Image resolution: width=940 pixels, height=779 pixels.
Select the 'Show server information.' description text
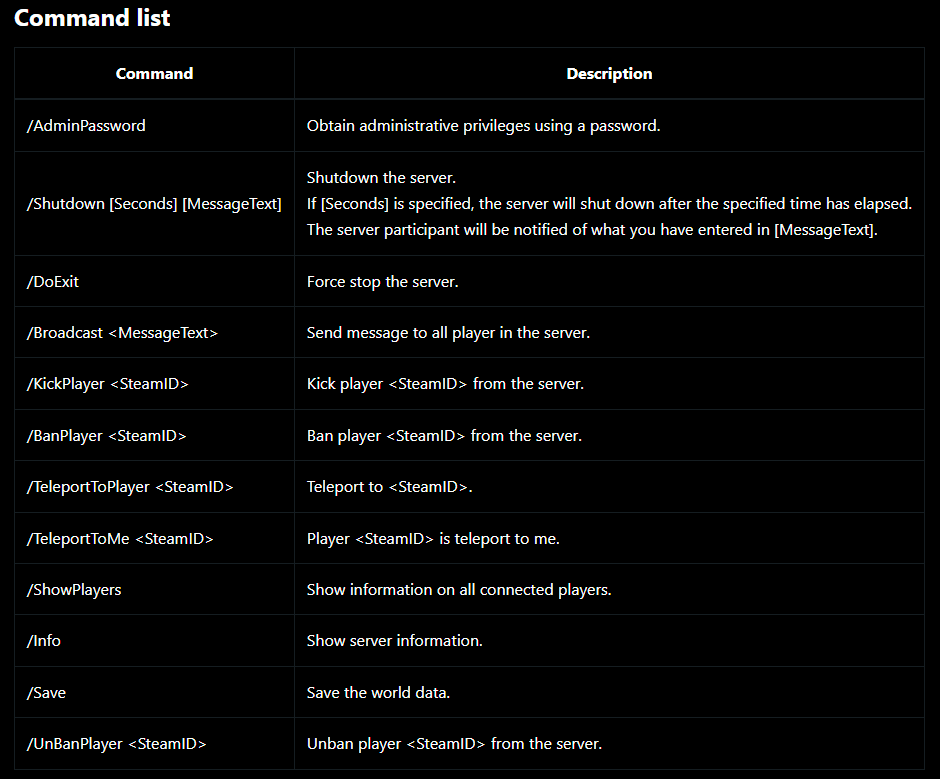[394, 641]
